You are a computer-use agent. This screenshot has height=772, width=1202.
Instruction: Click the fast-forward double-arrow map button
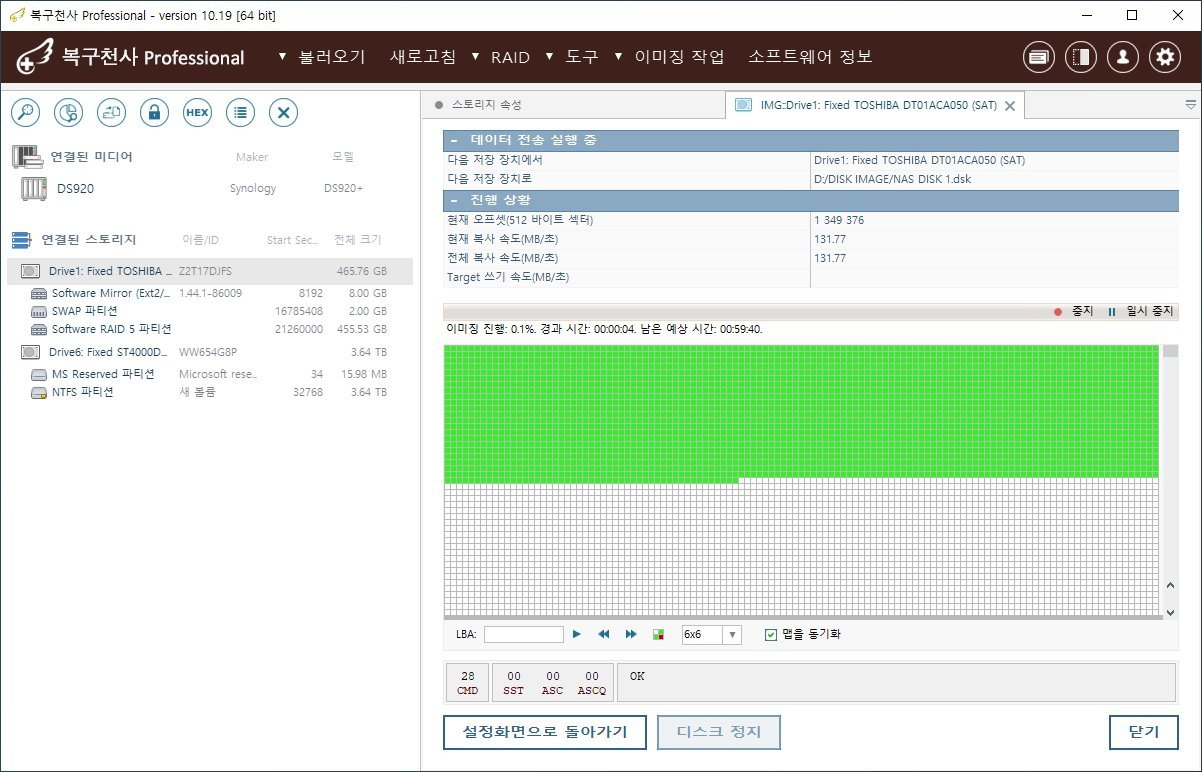[x=631, y=634]
